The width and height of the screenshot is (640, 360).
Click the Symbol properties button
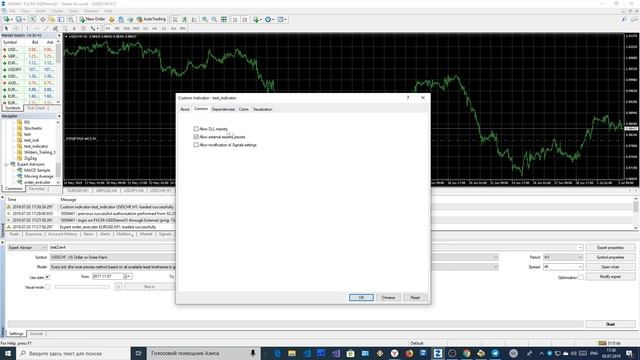tap(610, 258)
